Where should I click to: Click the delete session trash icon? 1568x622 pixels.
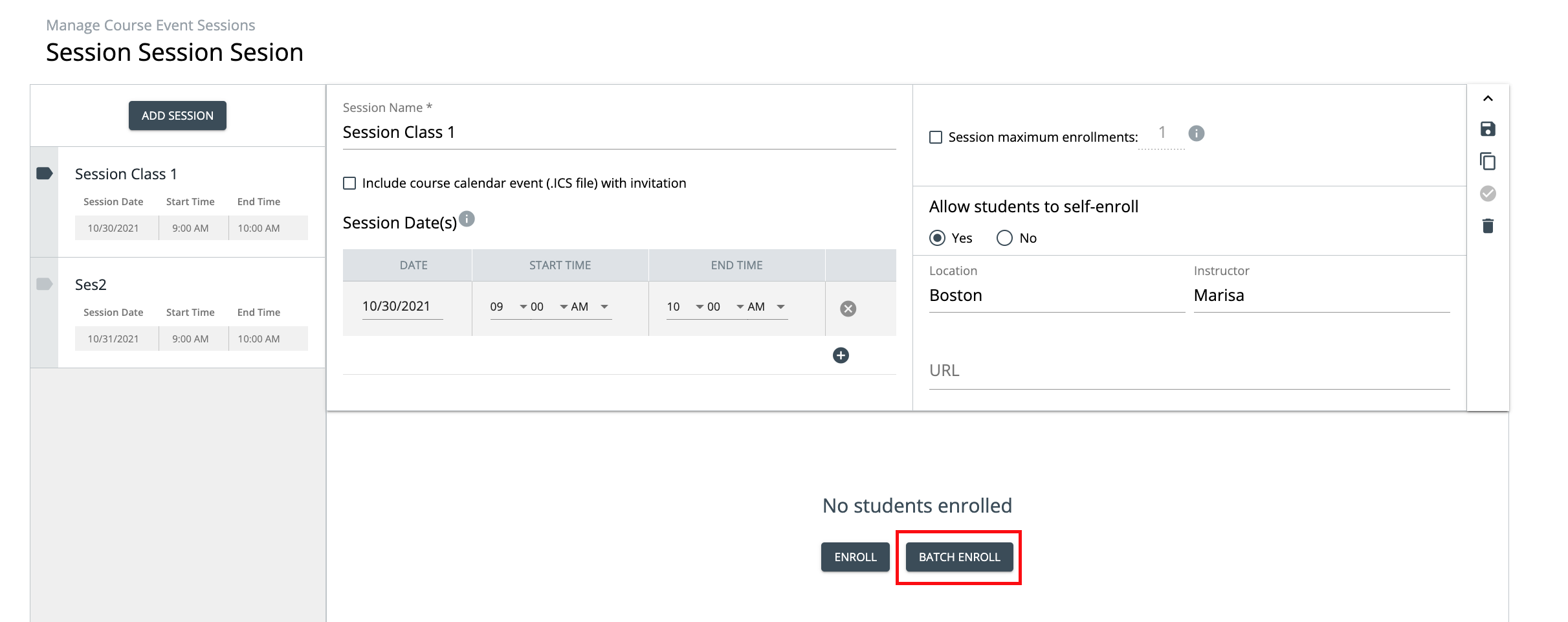coord(1488,226)
